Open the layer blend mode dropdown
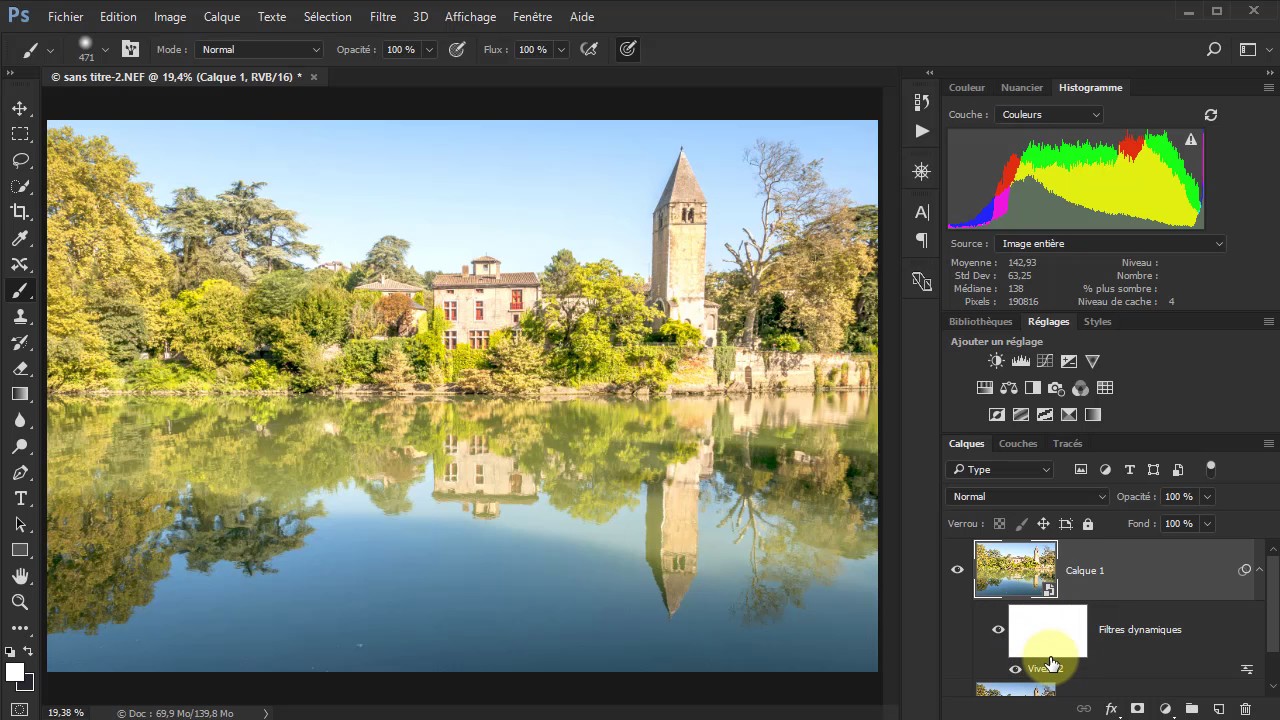Screen dimensions: 1280x720 (1028, 497)
